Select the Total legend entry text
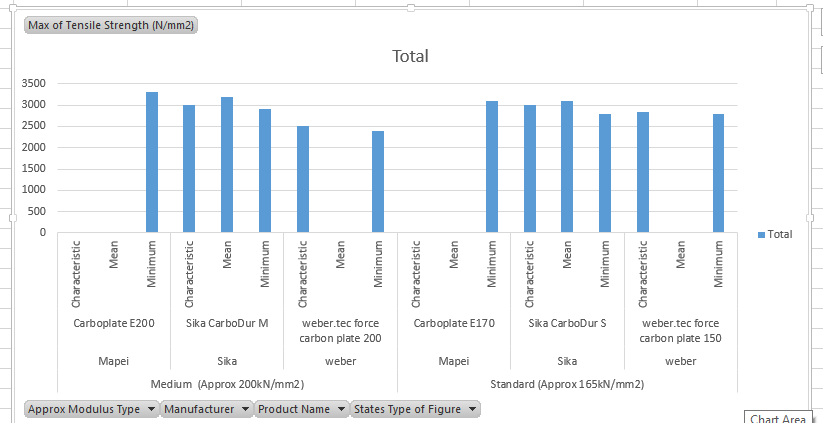The image size is (823, 423). [780, 234]
